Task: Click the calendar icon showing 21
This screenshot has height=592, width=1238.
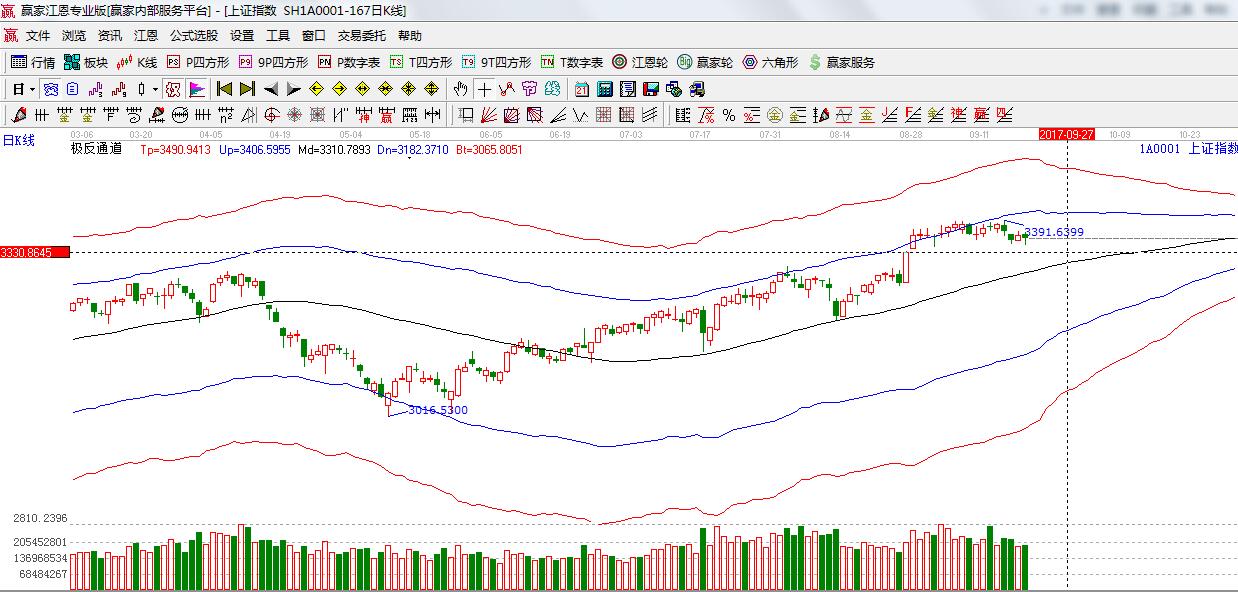Action: (x=581, y=89)
